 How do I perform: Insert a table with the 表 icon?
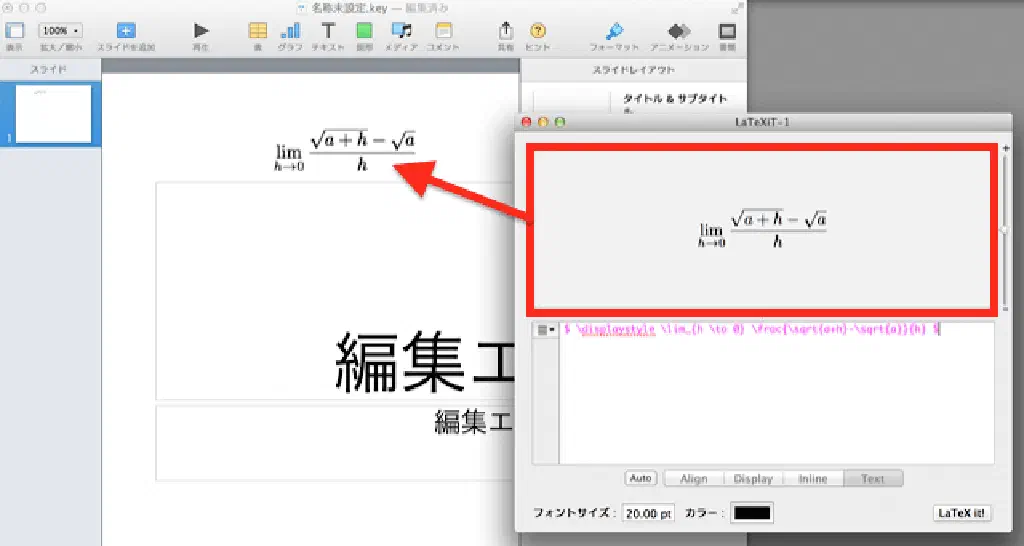(257, 31)
